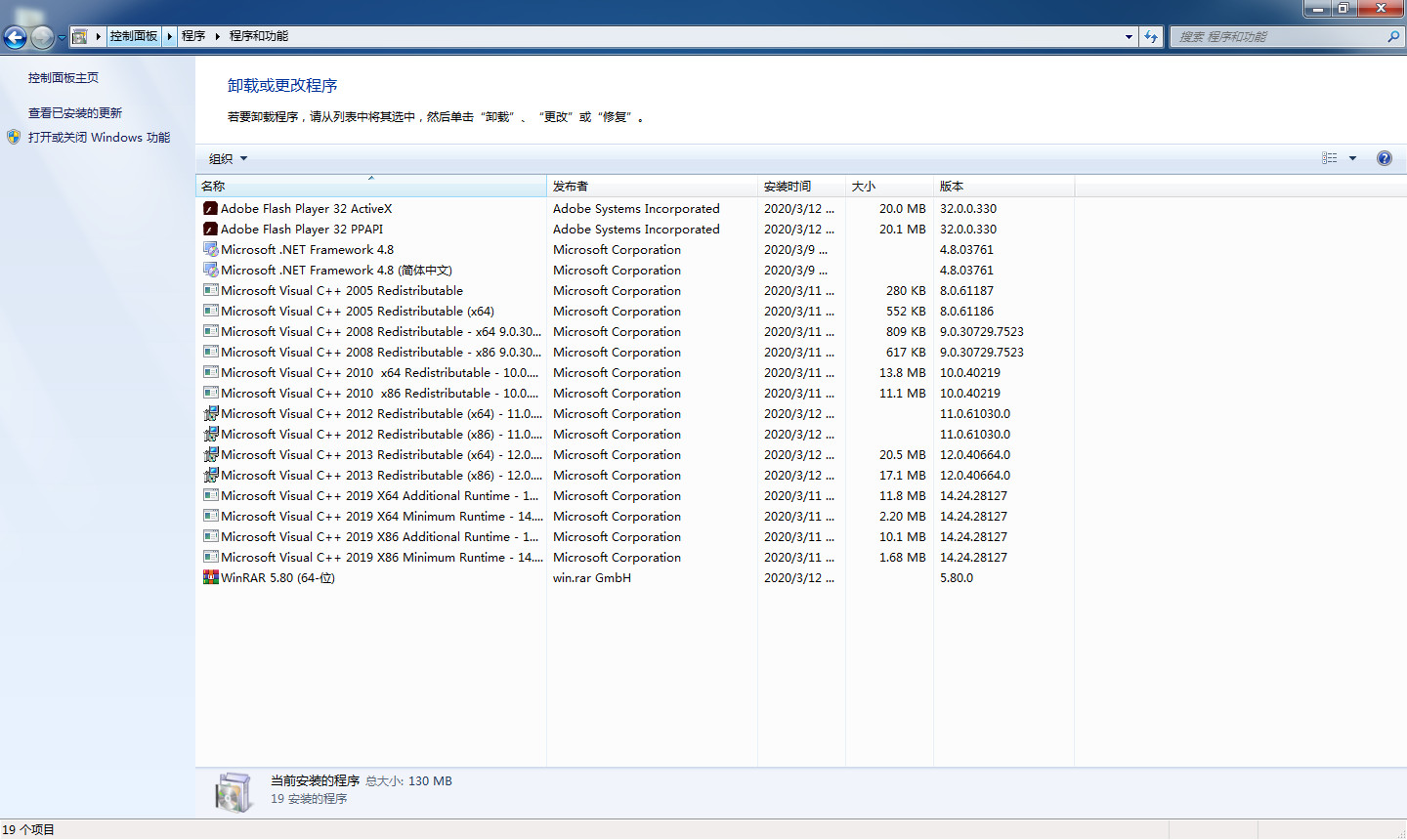Image resolution: width=1407 pixels, height=840 pixels.
Task: Click the change view icon button
Action: point(1330,158)
